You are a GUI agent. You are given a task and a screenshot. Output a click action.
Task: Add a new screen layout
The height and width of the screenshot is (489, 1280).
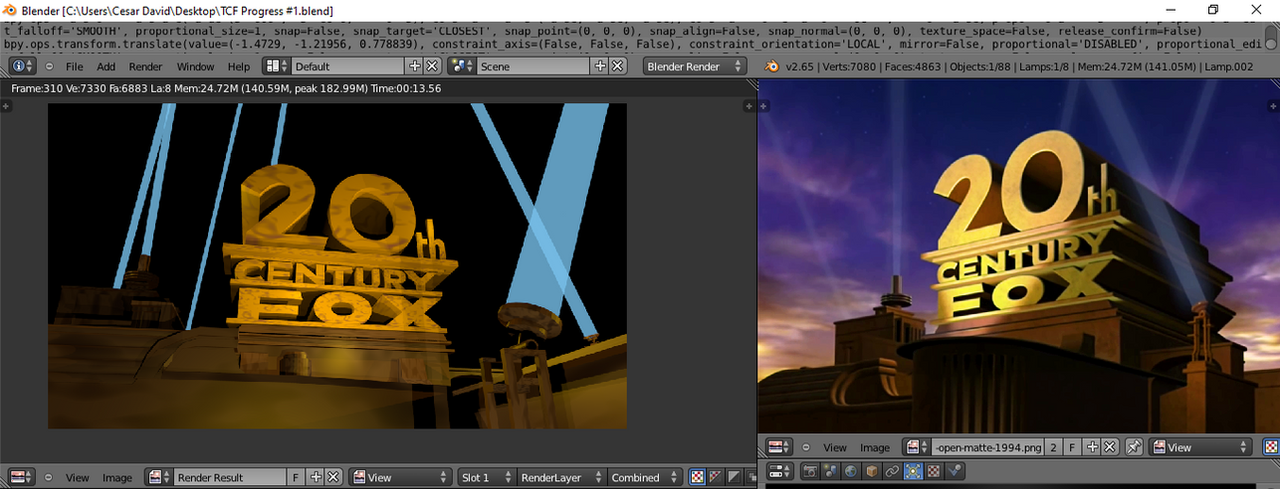pos(415,66)
